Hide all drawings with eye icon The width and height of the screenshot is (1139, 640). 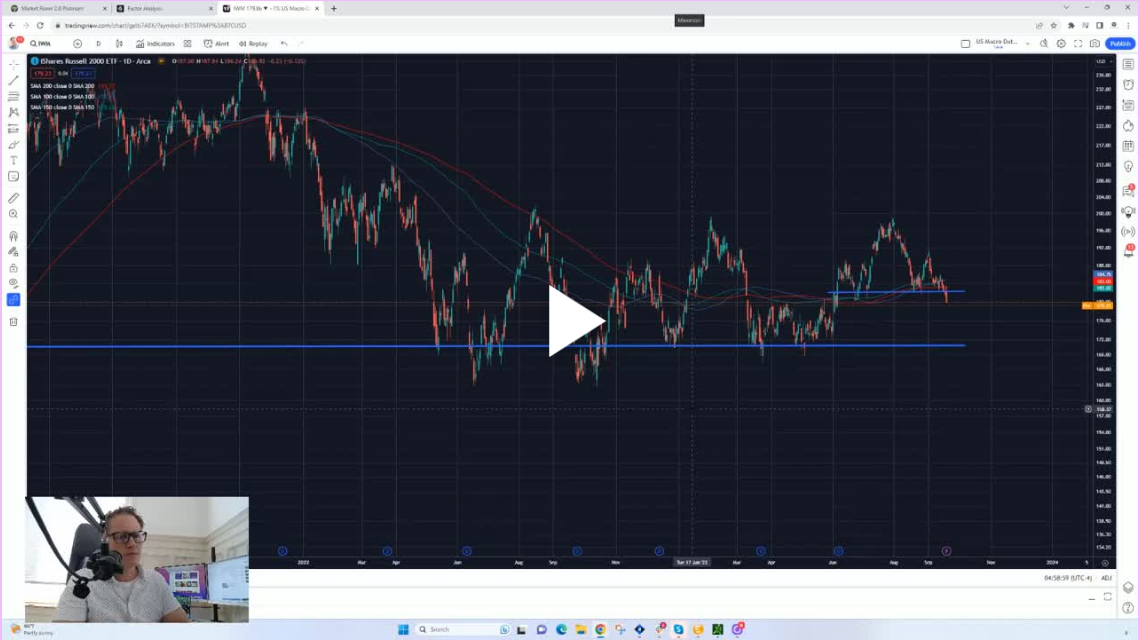pyautogui.click(x=13, y=283)
